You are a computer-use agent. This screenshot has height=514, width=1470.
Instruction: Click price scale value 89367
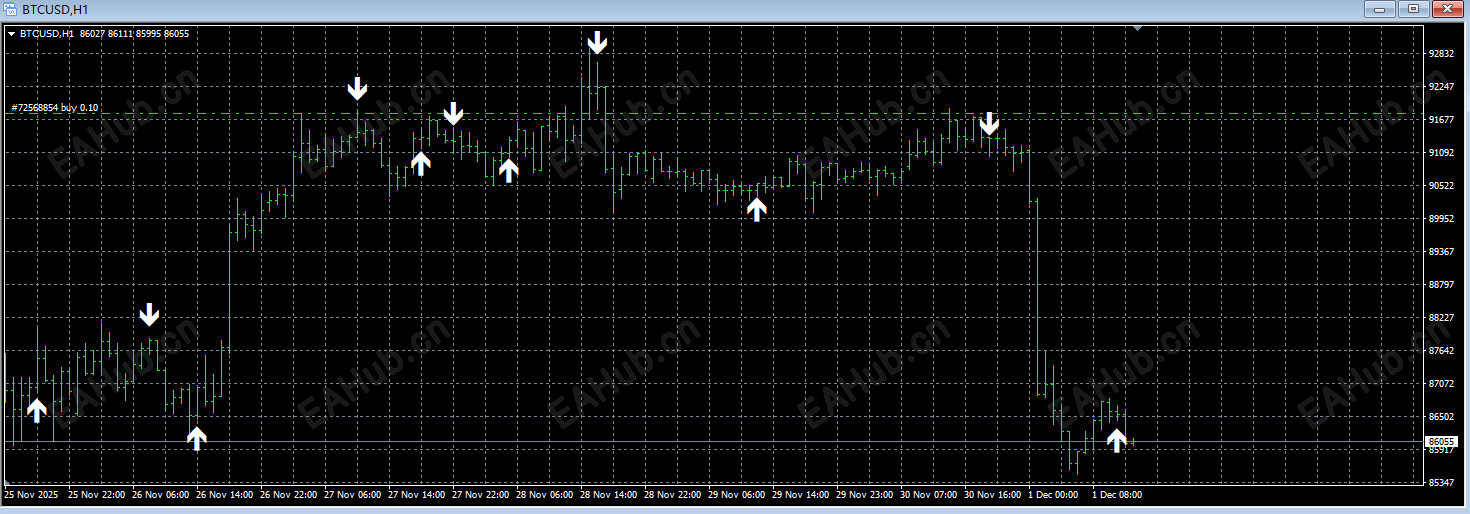pos(1441,252)
